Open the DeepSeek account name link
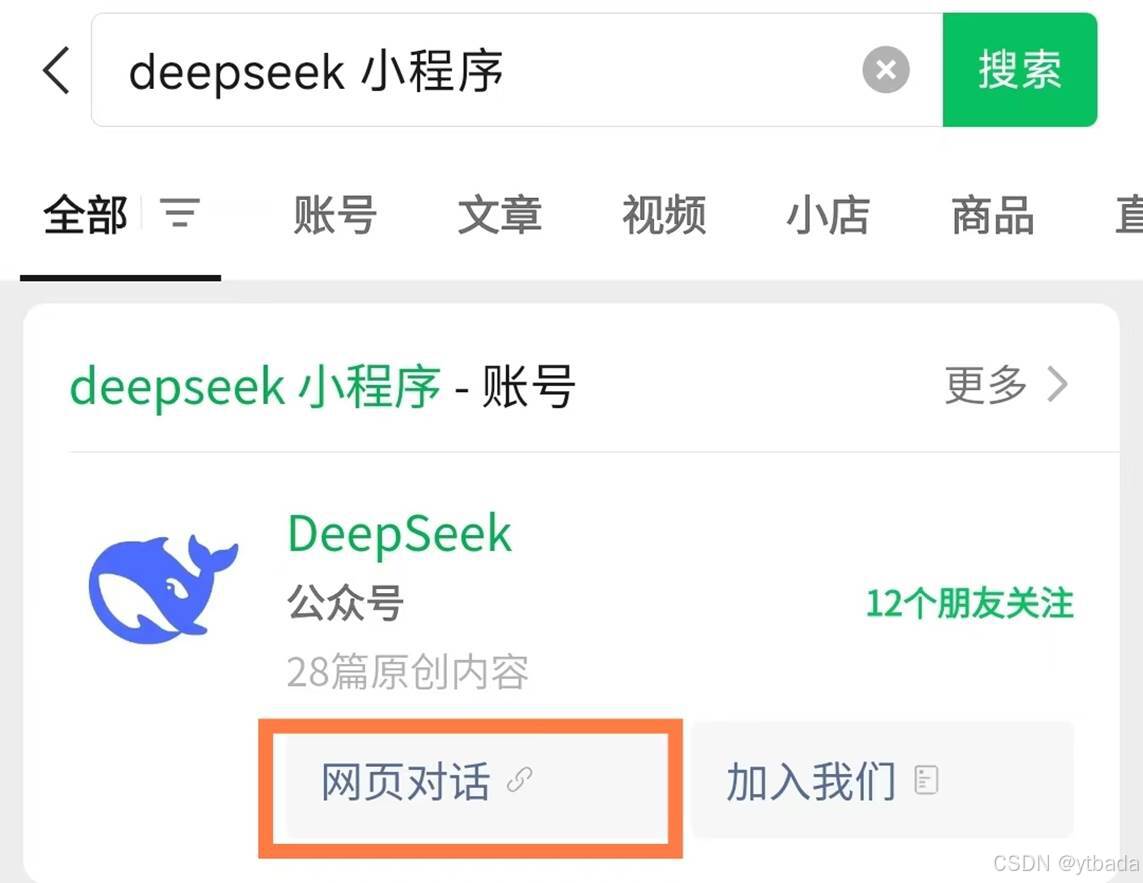The height and width of the screenshot is (883, 1143). [400, 534]
